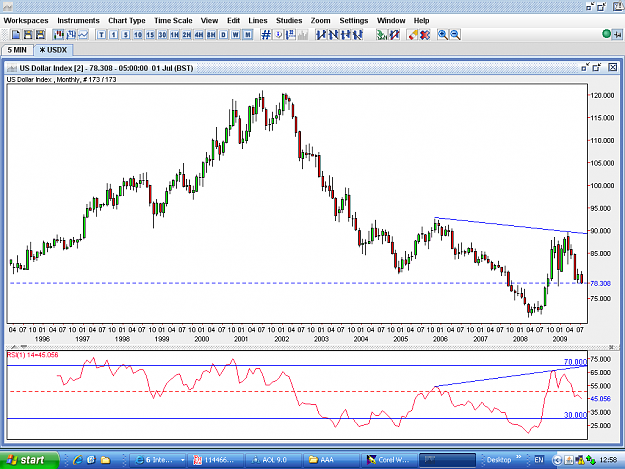Switch to the USDX workspace tab
The height and width of the screenshot is (469, 625).
[53, 50]
